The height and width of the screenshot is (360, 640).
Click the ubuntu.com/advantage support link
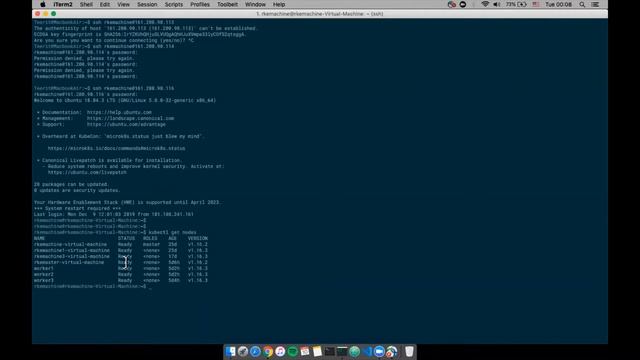pos(126,124)
